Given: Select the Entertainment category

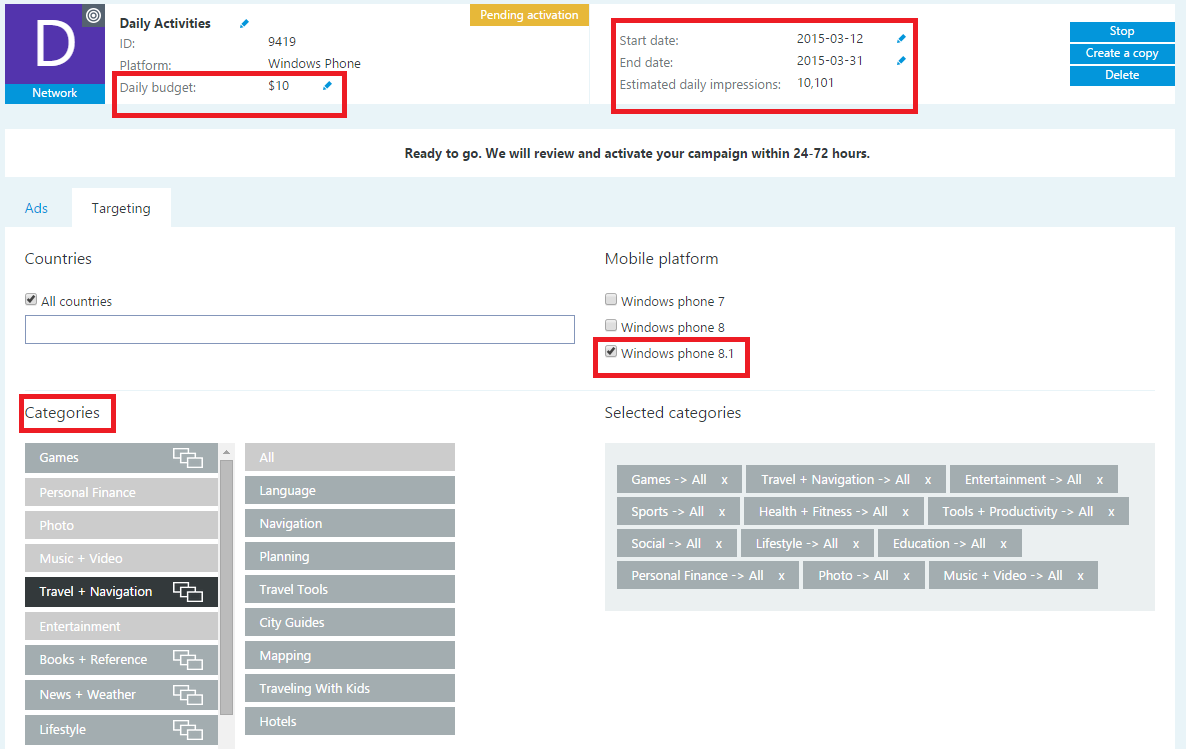Looking at the screenshot, I should [x=121, y=626].
